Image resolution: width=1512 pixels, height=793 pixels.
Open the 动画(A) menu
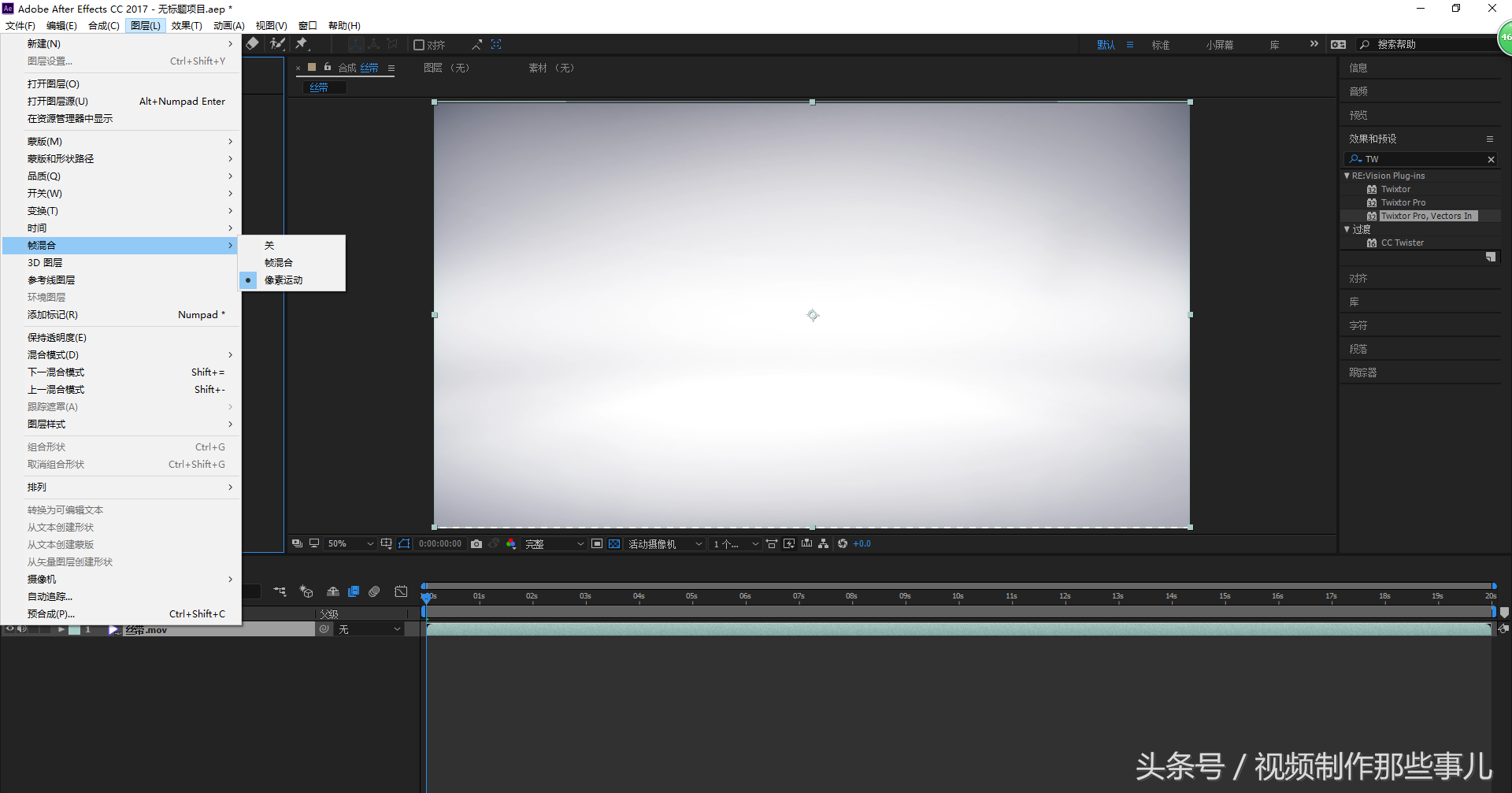tap(228, 26)
